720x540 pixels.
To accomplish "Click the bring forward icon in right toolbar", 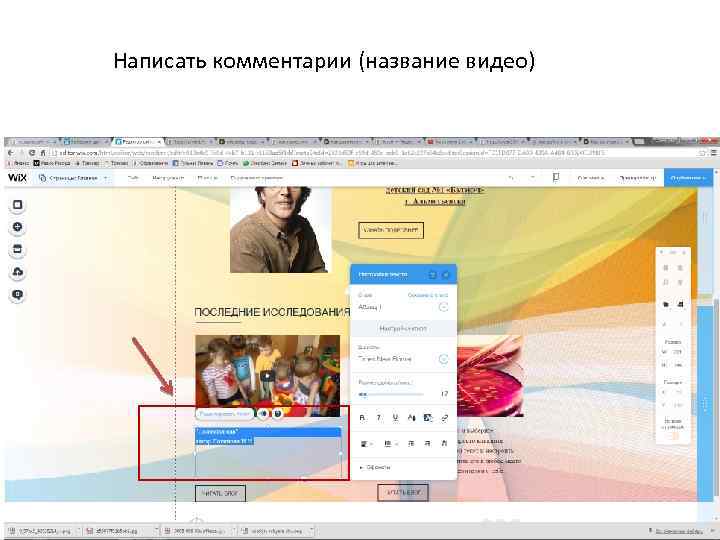I will tap(666, 304).
